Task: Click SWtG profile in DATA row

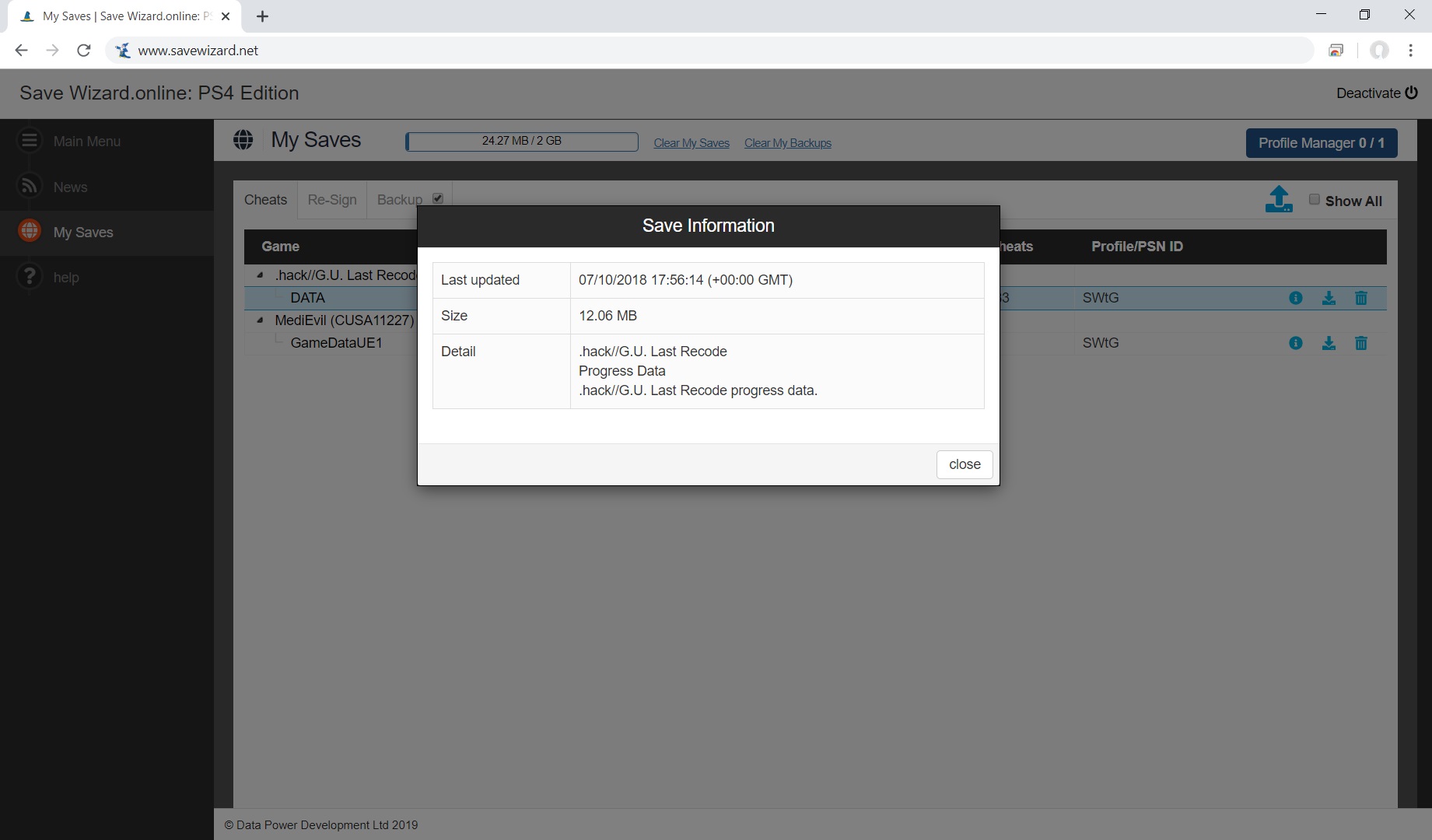Action: (x=1101, y=298)
